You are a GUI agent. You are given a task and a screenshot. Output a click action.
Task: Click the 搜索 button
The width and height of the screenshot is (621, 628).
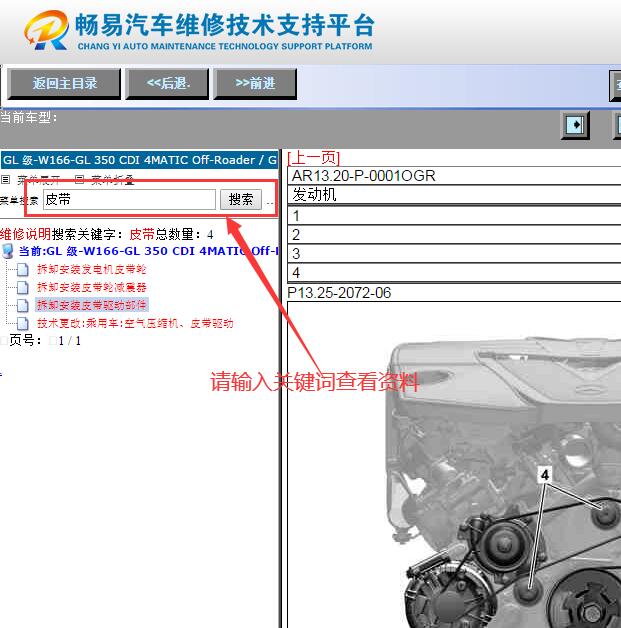pos(241,199)
